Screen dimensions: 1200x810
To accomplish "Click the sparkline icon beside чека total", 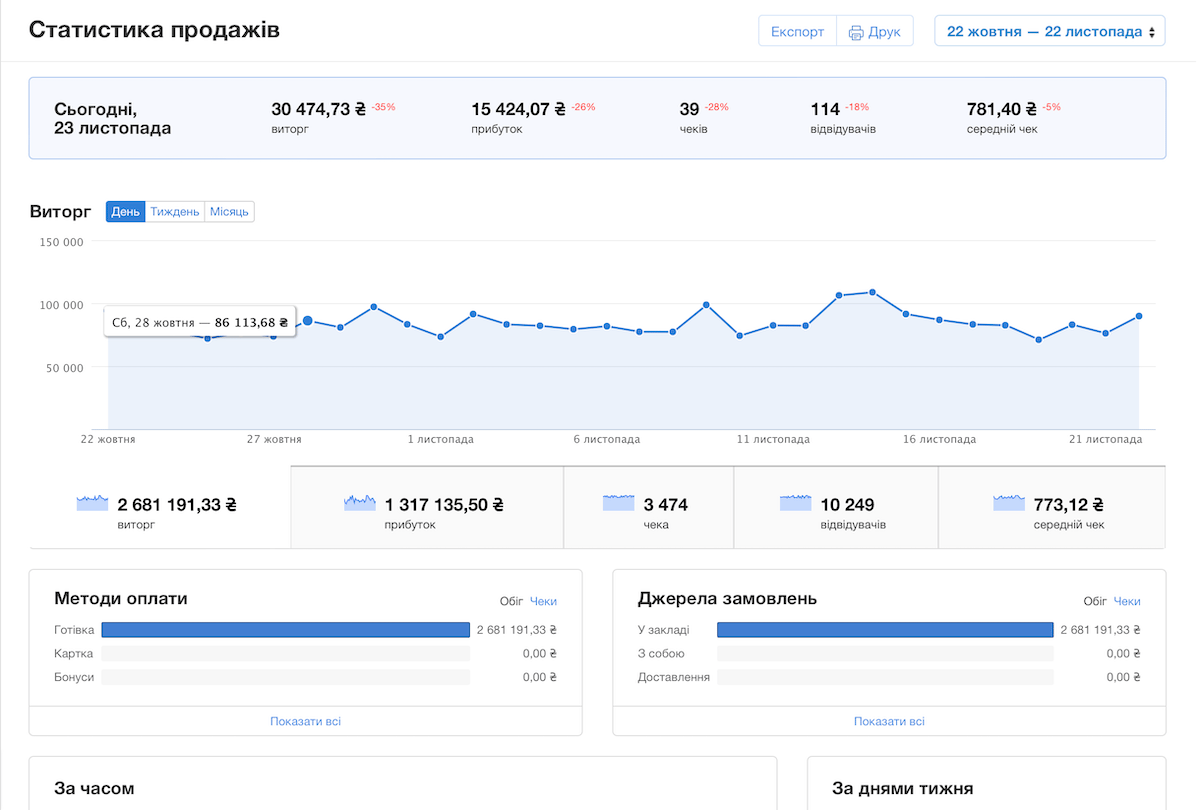I will tap(618, 503).
